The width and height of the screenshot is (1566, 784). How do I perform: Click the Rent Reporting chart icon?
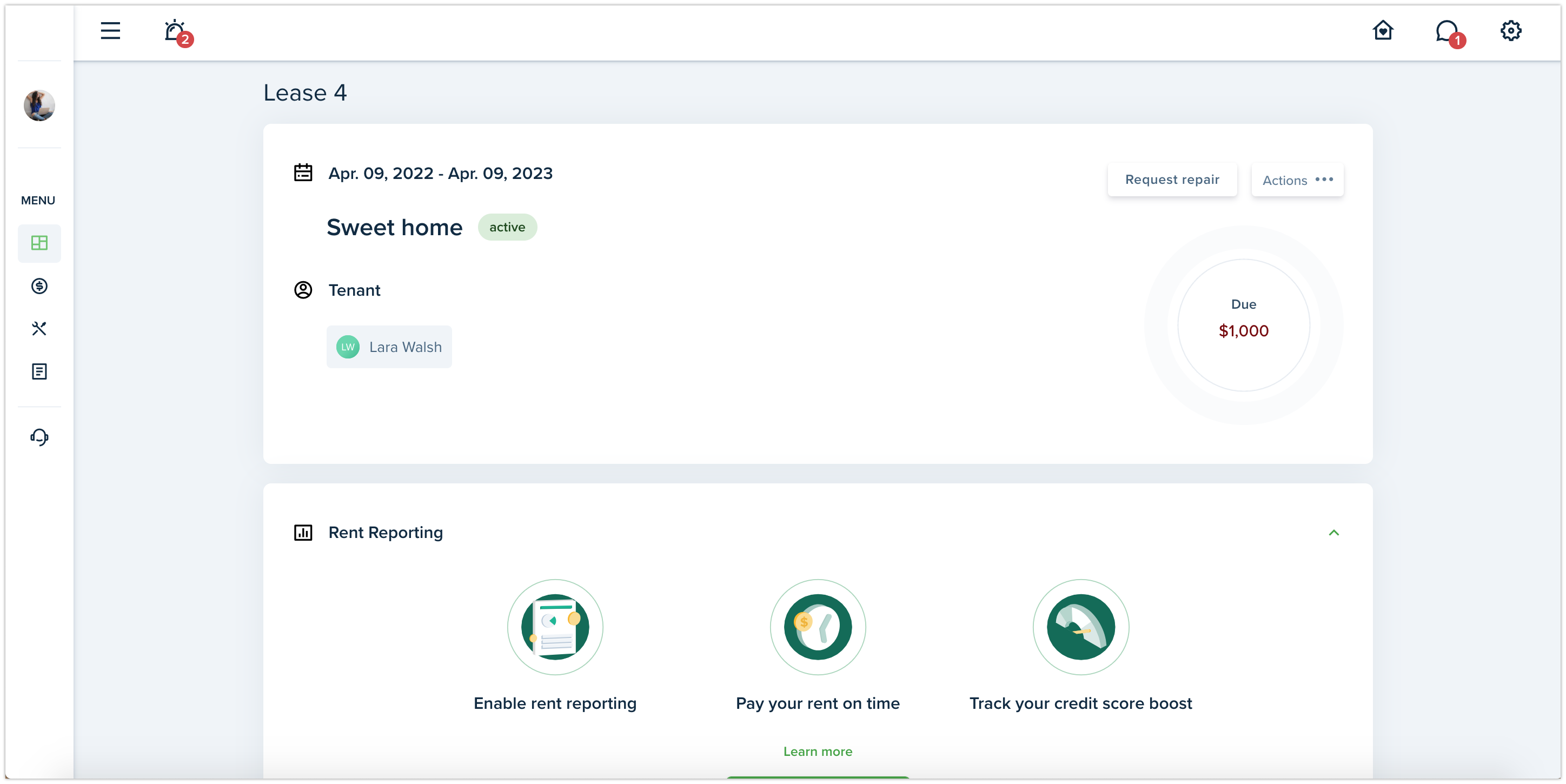pyautogui.click(x=303, y=533)
